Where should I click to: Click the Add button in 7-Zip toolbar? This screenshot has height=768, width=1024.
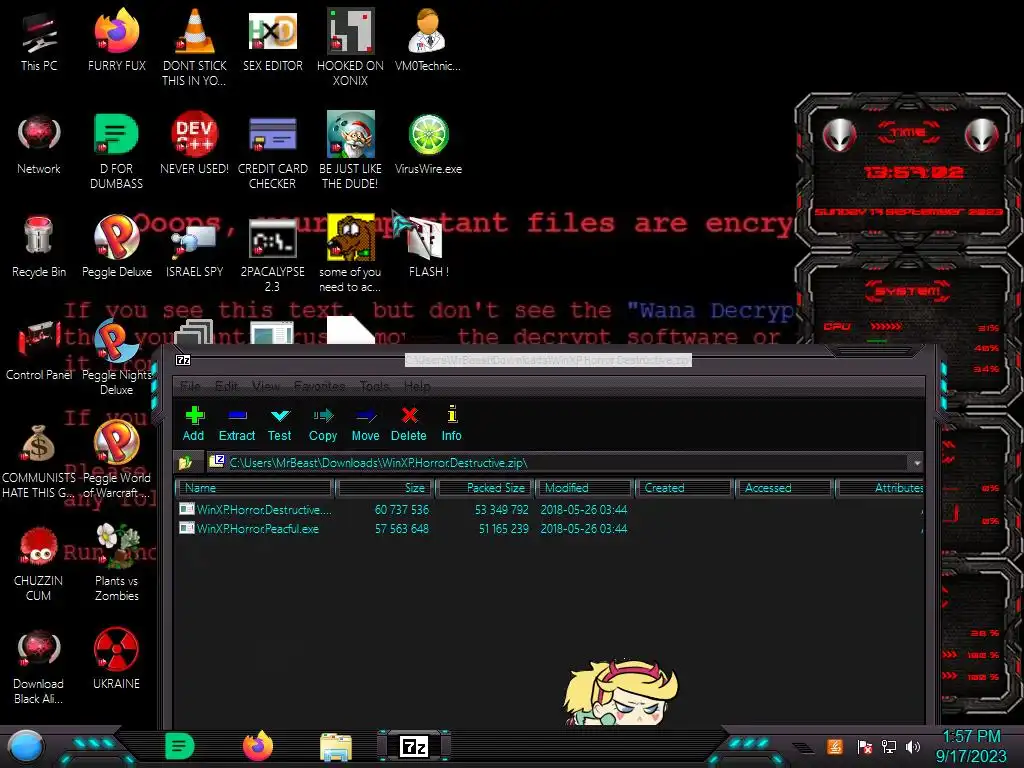(193, 424)
